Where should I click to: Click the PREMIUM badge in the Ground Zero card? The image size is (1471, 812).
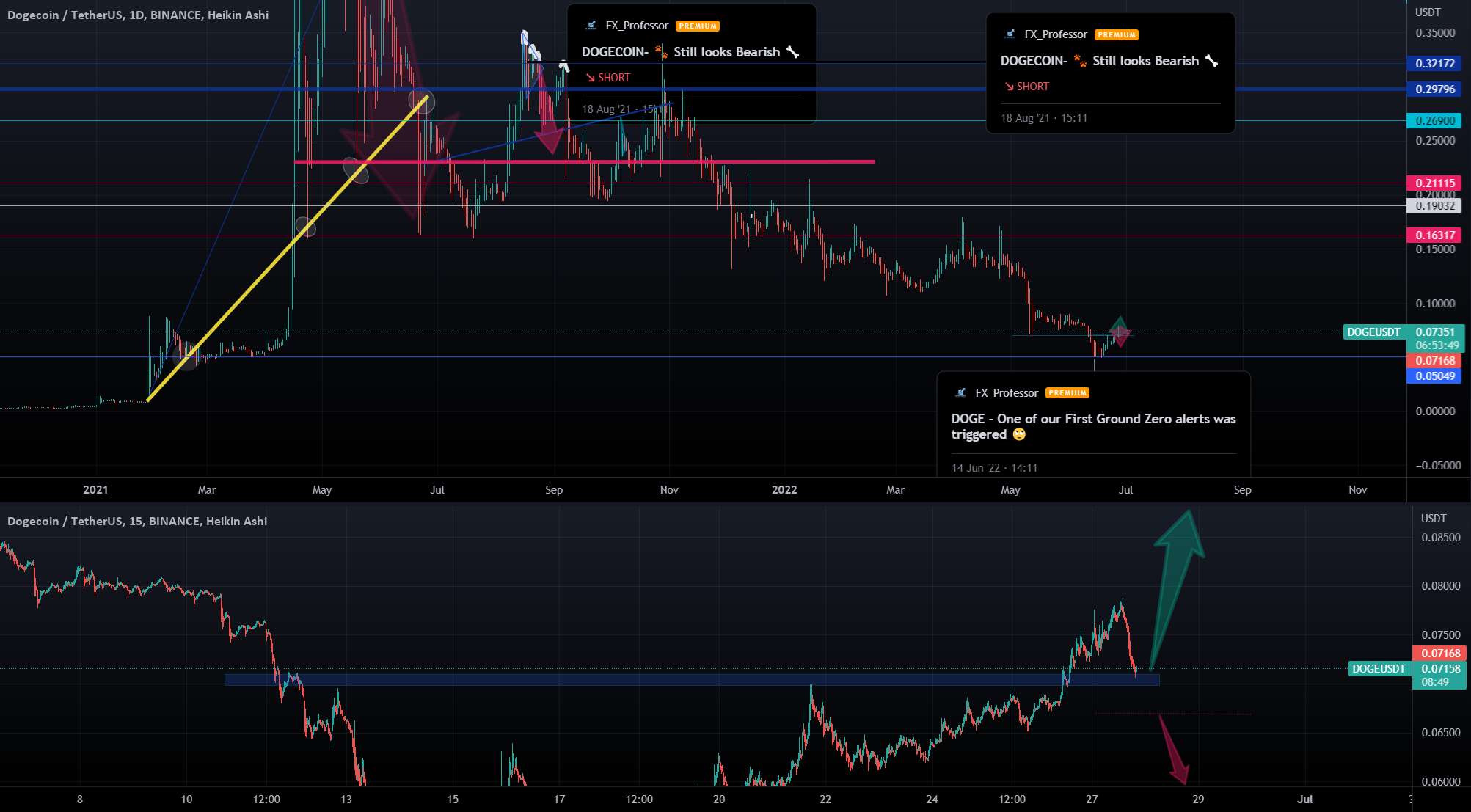pos(1067,393)
